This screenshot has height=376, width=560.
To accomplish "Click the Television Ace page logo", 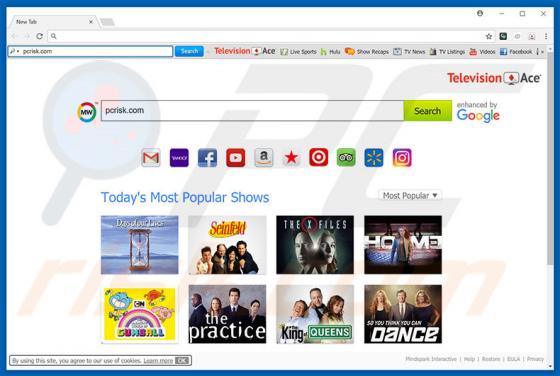I will 494,78.
